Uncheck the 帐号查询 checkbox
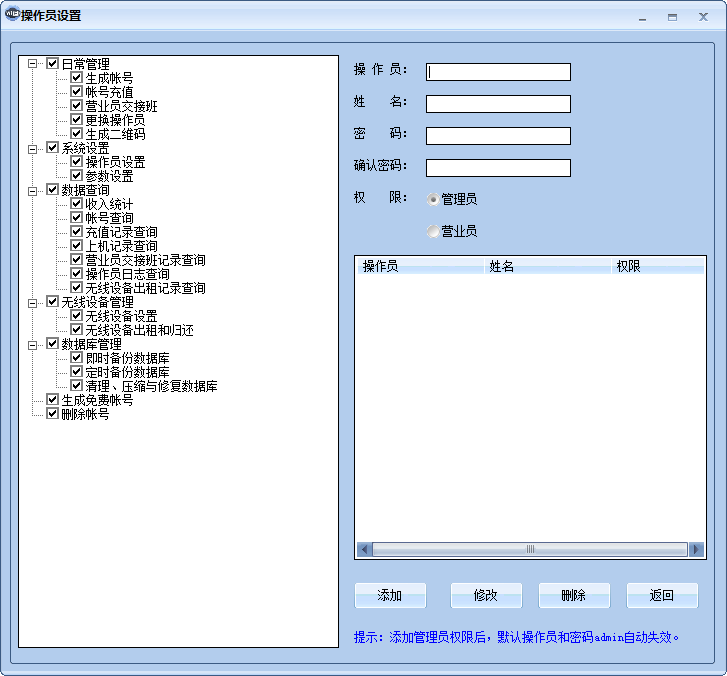The height and width of the screenshot is (676, 727). (77, 217)
